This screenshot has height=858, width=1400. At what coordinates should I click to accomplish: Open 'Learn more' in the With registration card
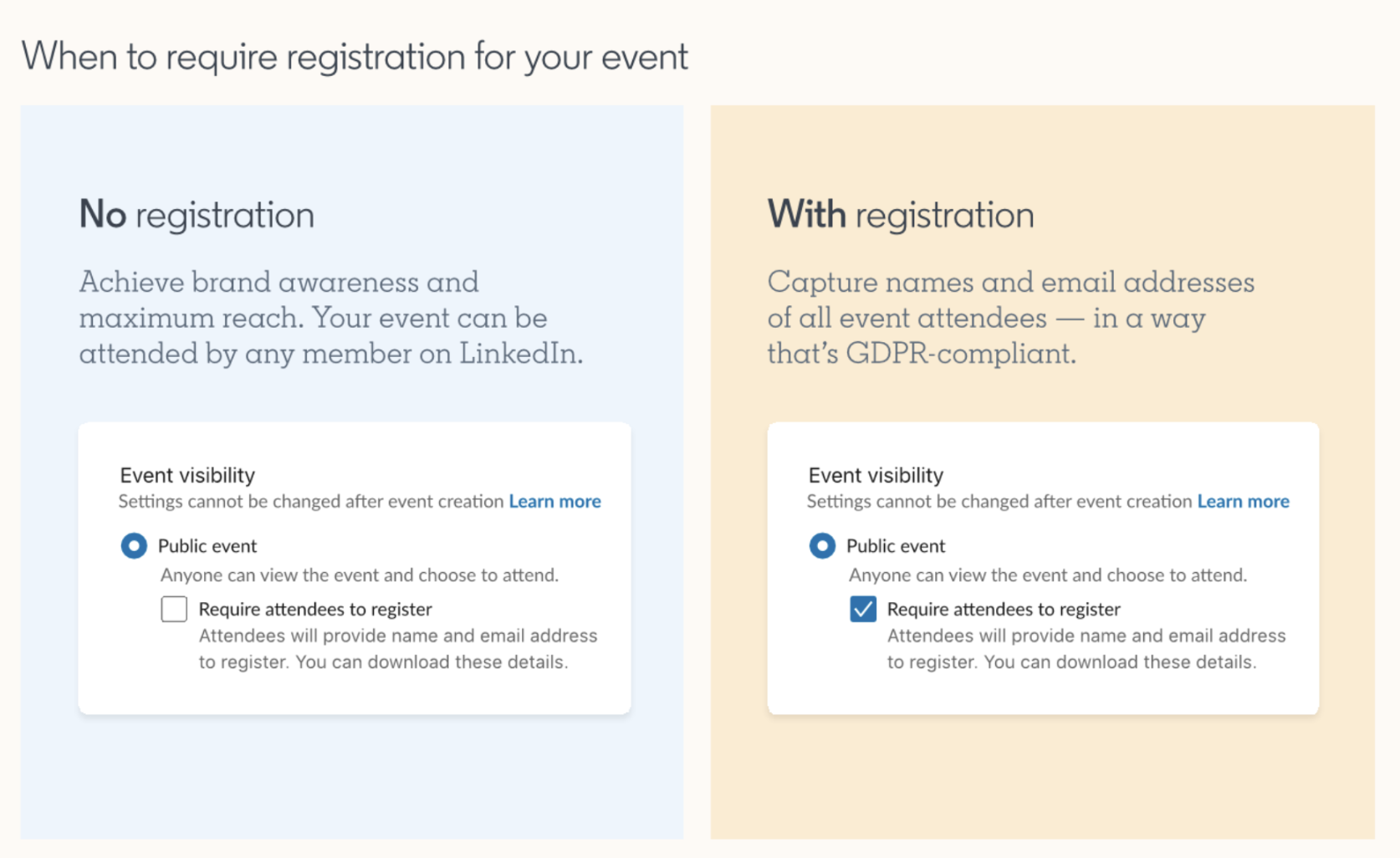point(1244,501)
